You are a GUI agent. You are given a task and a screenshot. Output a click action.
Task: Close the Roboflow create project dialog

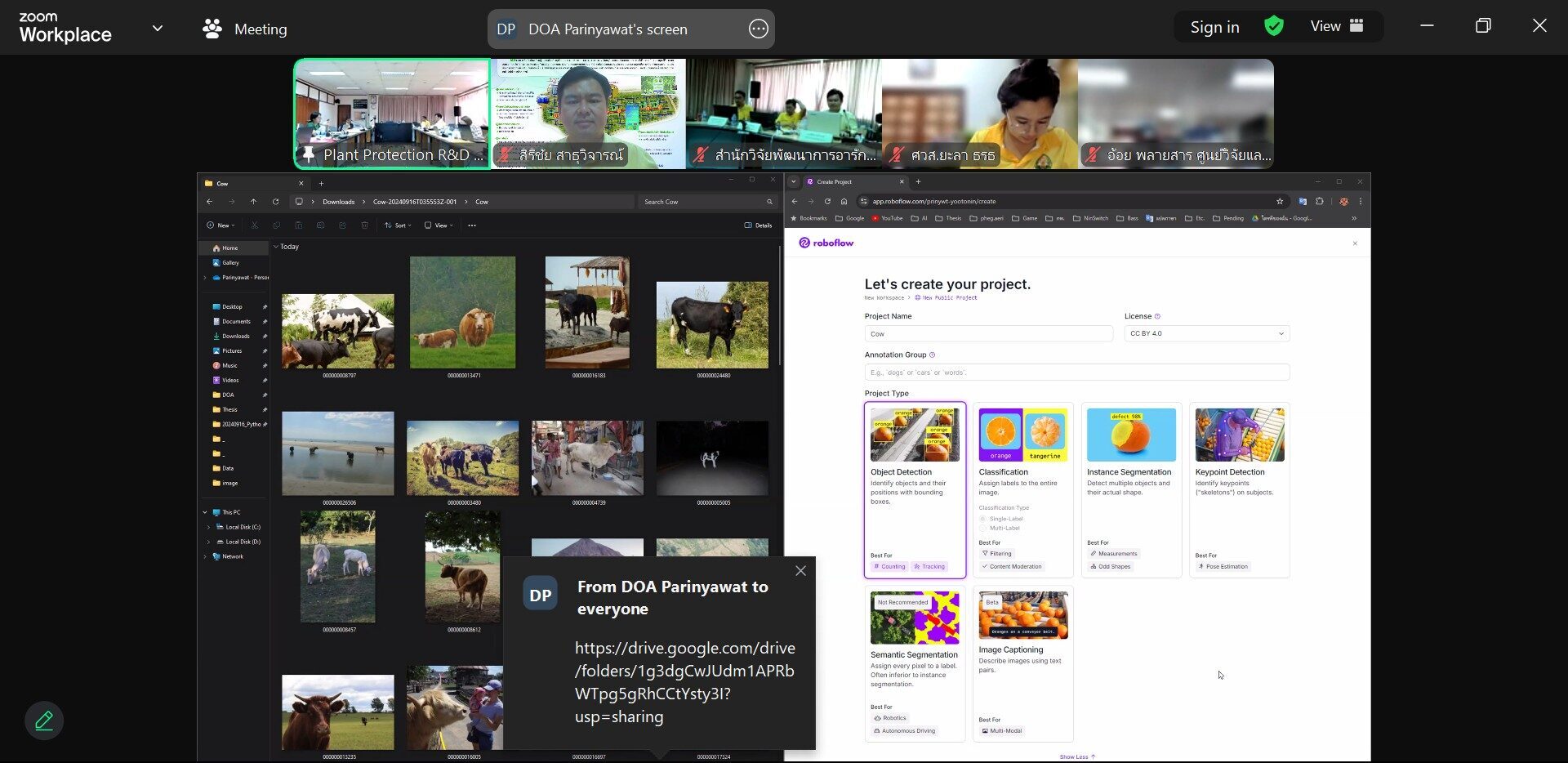[1355, 243]
